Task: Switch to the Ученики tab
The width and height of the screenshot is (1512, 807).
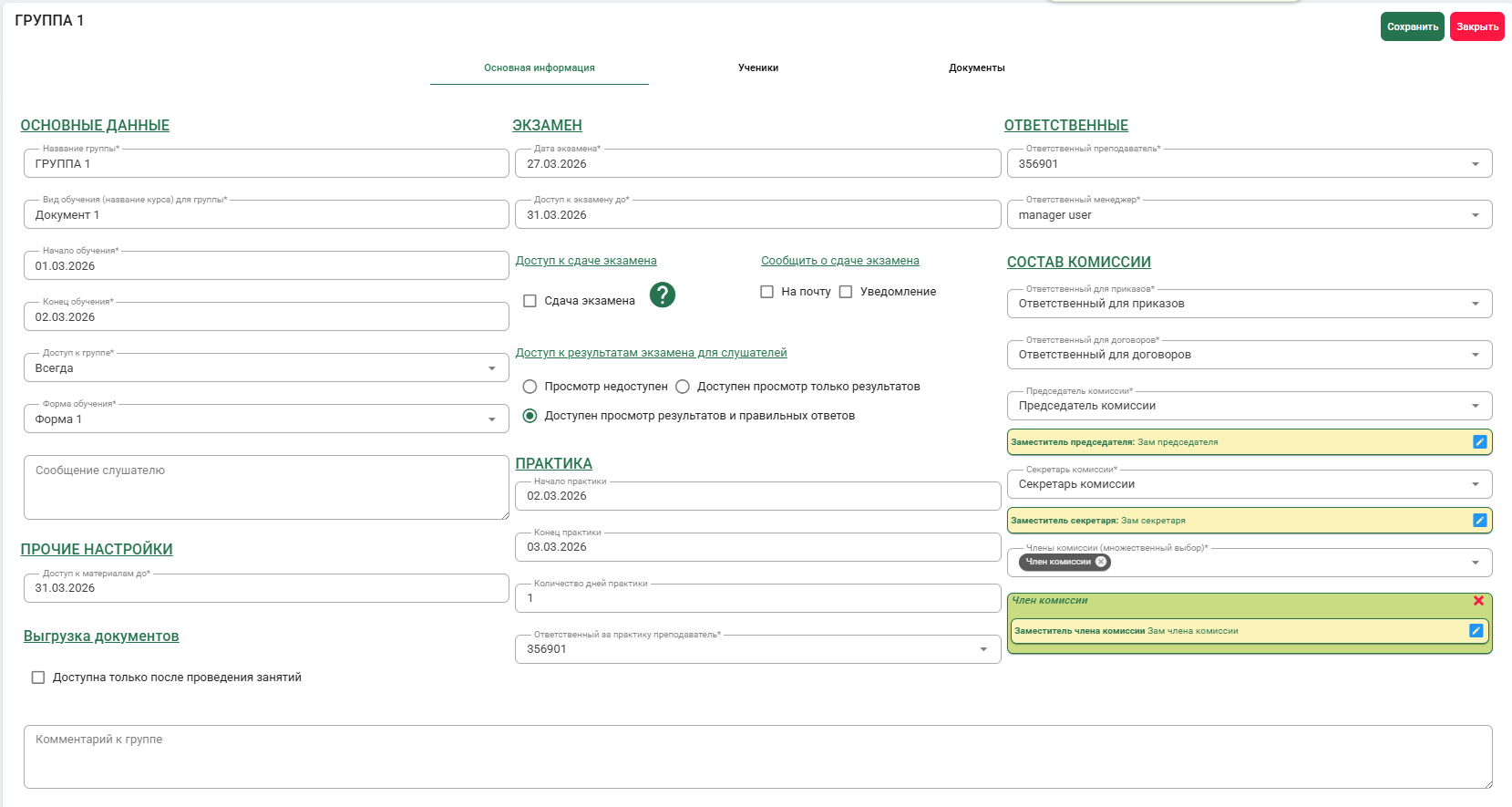Action: (758, 67)
